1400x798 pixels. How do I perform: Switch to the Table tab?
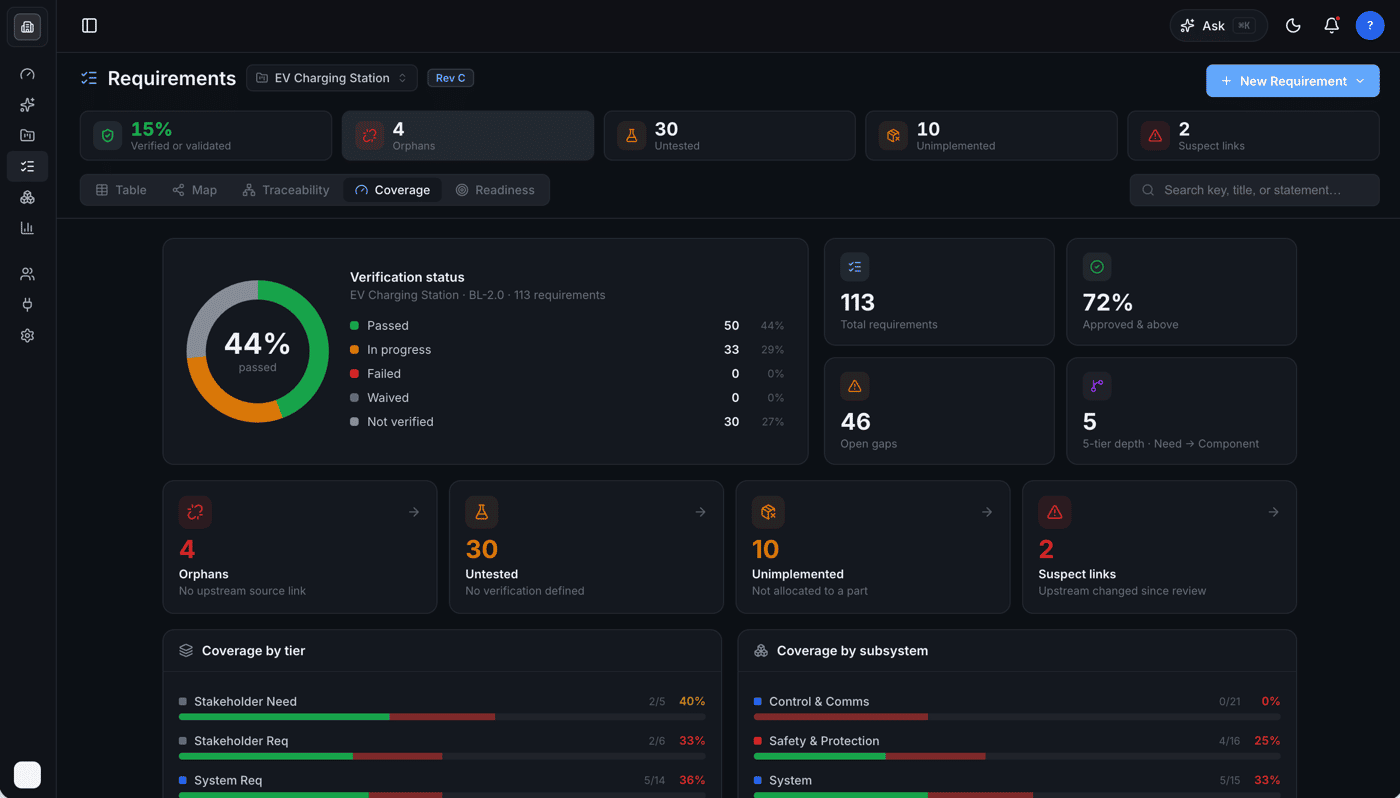click(x=121, y=190)
